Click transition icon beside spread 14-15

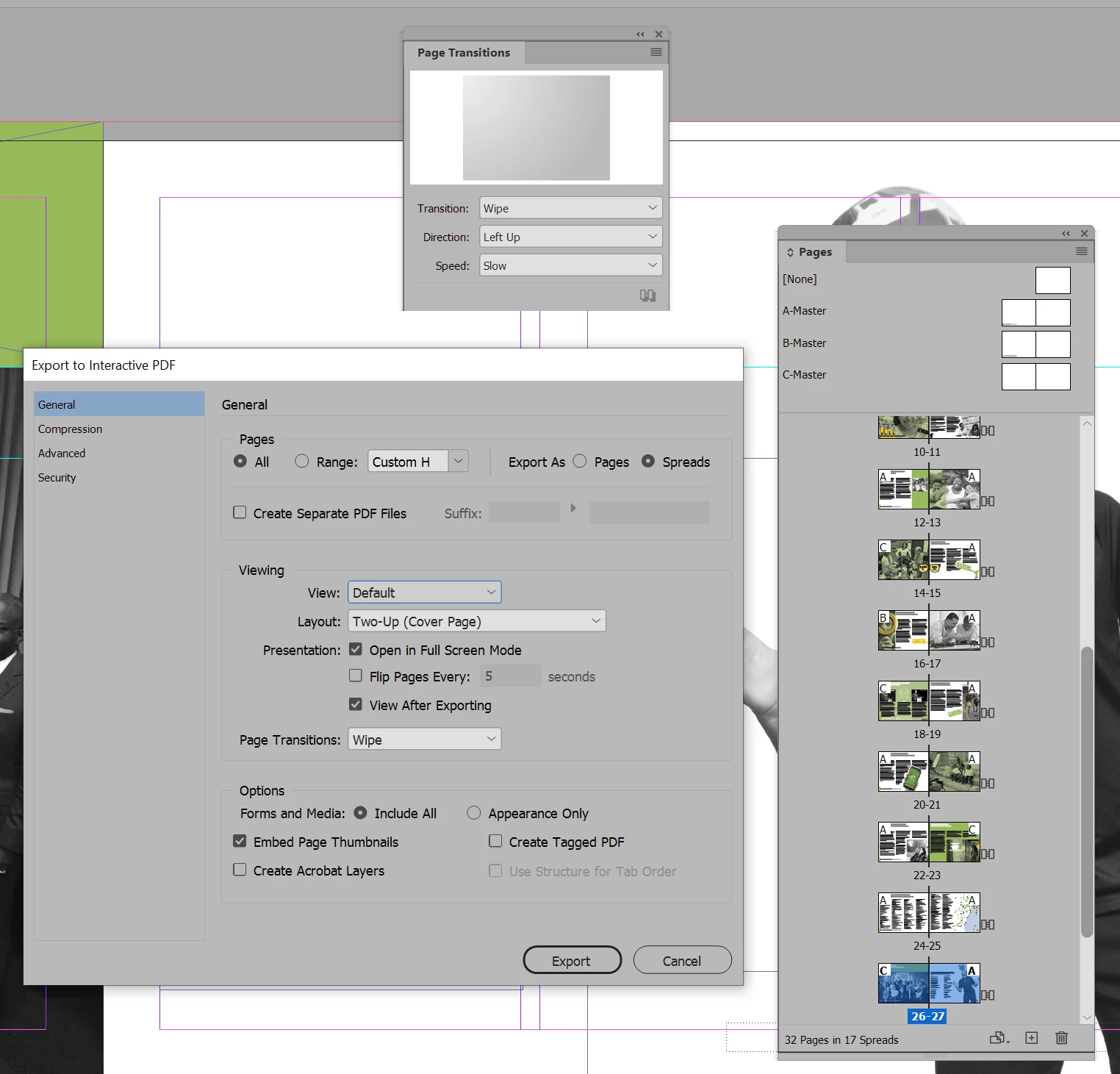click(x=988, y=572)
